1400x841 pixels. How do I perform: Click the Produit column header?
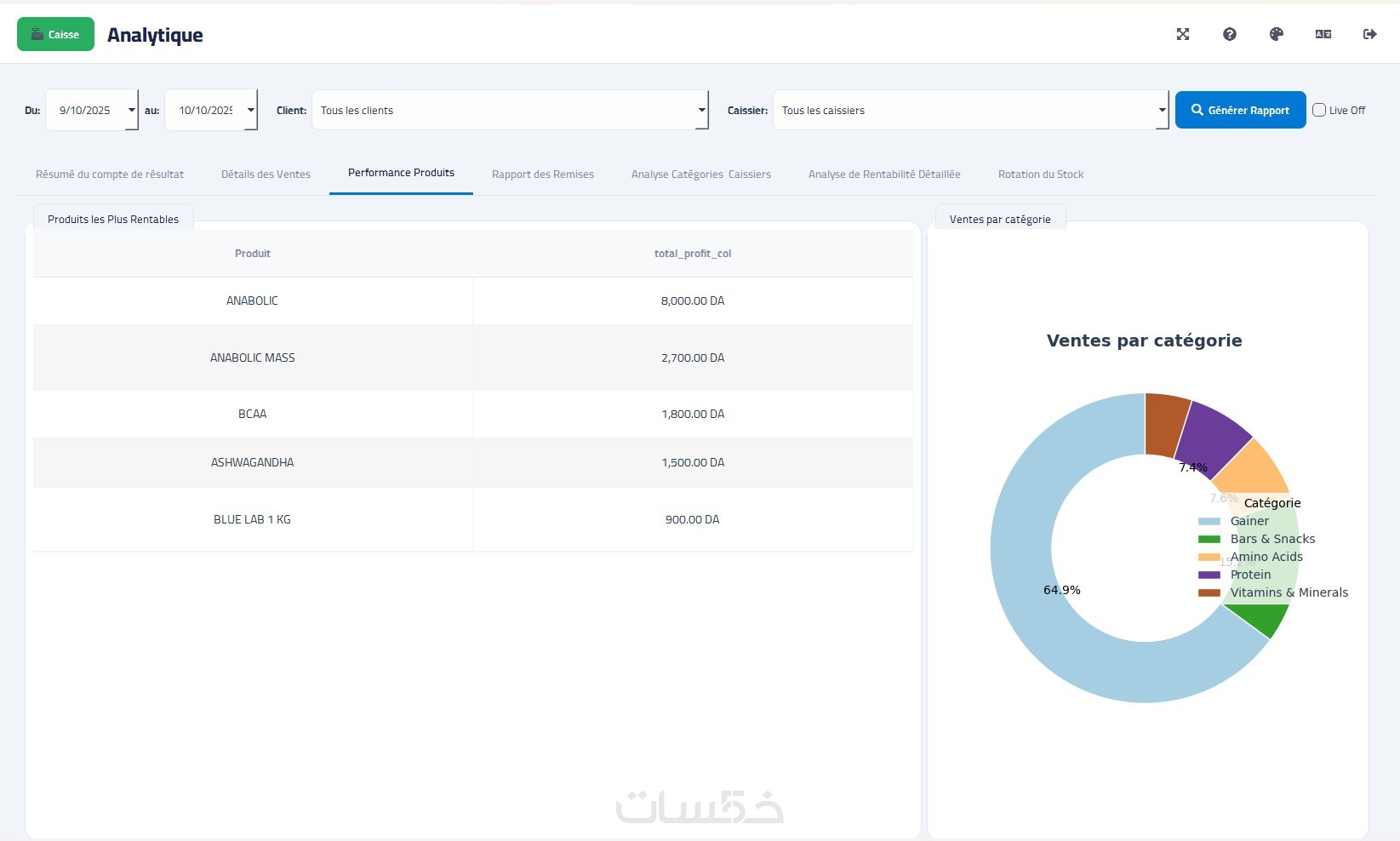click(x=253, y=254)
